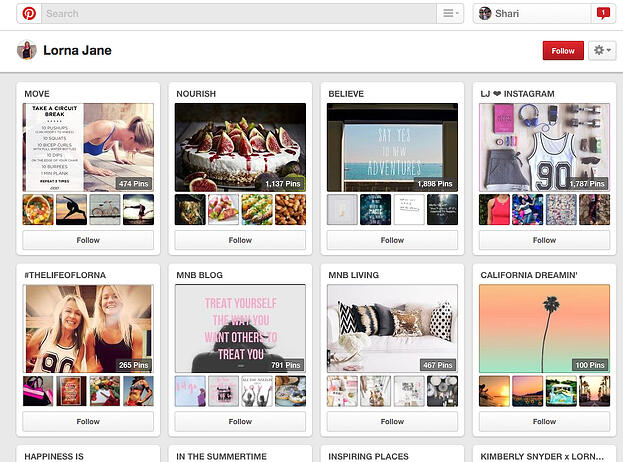Viewport: 623px width, 462px height.
Task: Open the BELIEVE board title
Action: pyautogui.click(x=346, y=94)
